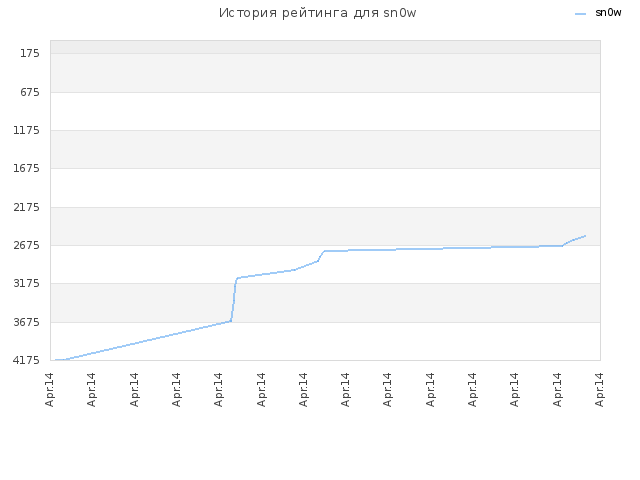Select the 4175 y-axis label

click(x=27, y=360)
